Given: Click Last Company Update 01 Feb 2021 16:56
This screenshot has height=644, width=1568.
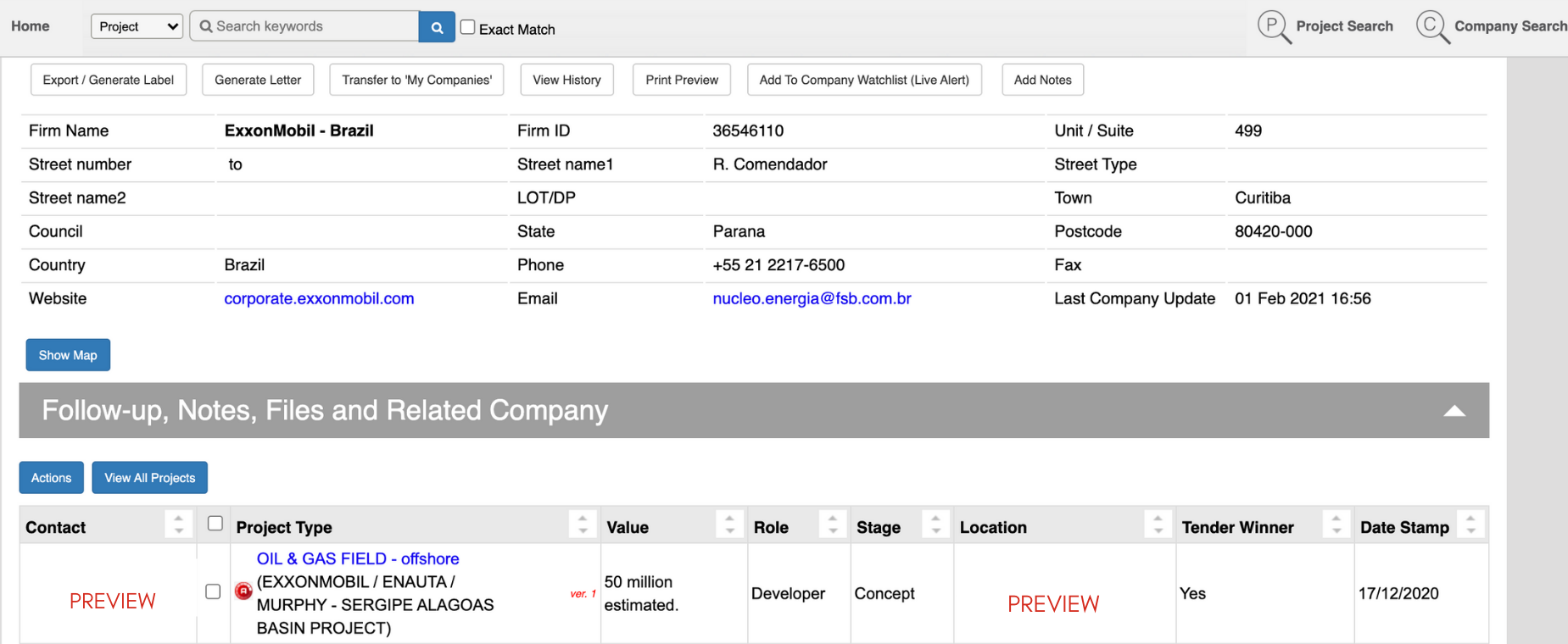Looking at the screenshot, I should pyautogui.click(x=1303, y=298).
